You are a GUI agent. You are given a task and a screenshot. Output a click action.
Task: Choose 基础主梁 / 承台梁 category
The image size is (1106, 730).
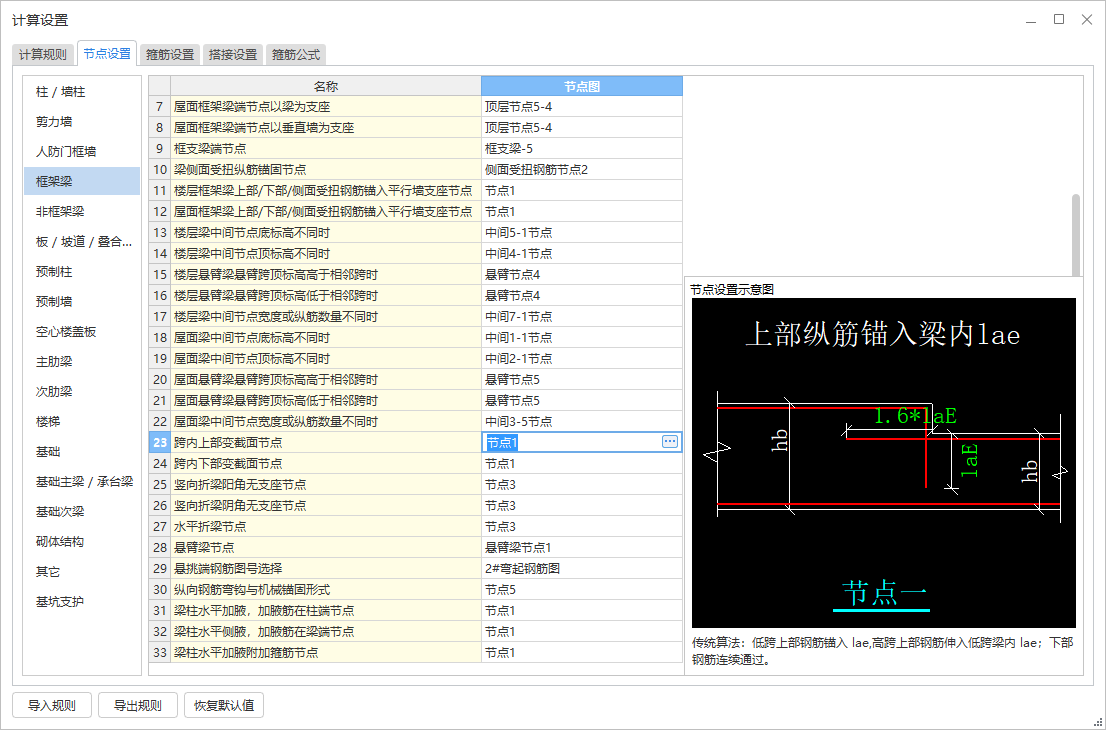pyautogui.click(x=82, y=481)
